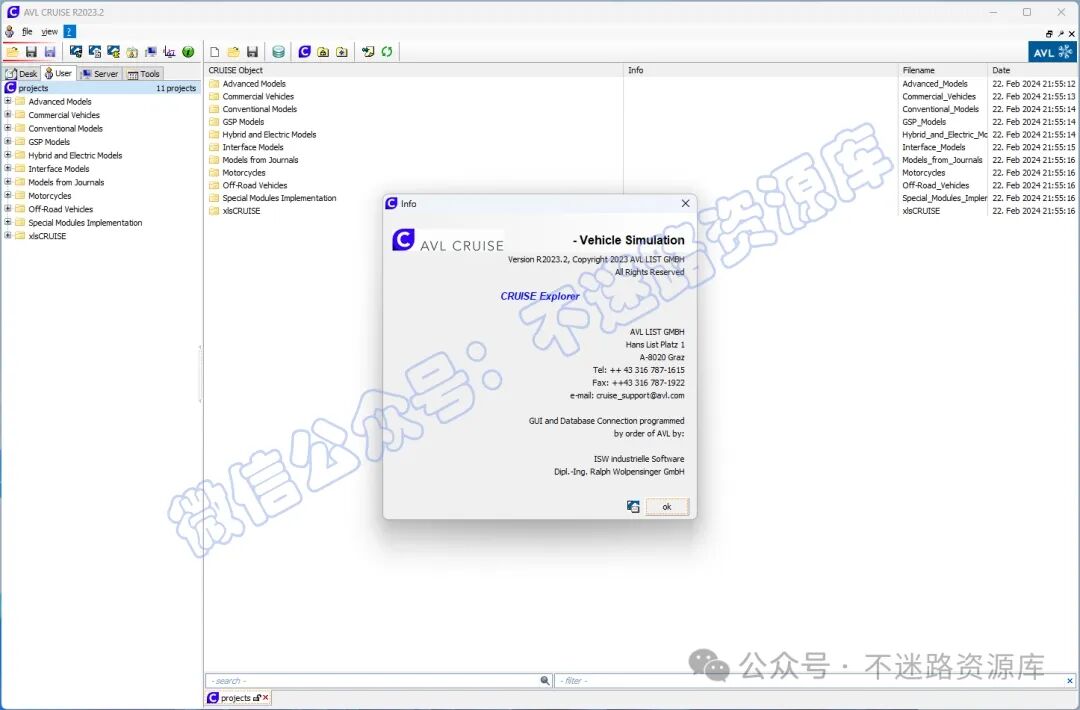Expand the Interface Models tree node
This screenshot has height=710, width=1080.
pos(8,168)
